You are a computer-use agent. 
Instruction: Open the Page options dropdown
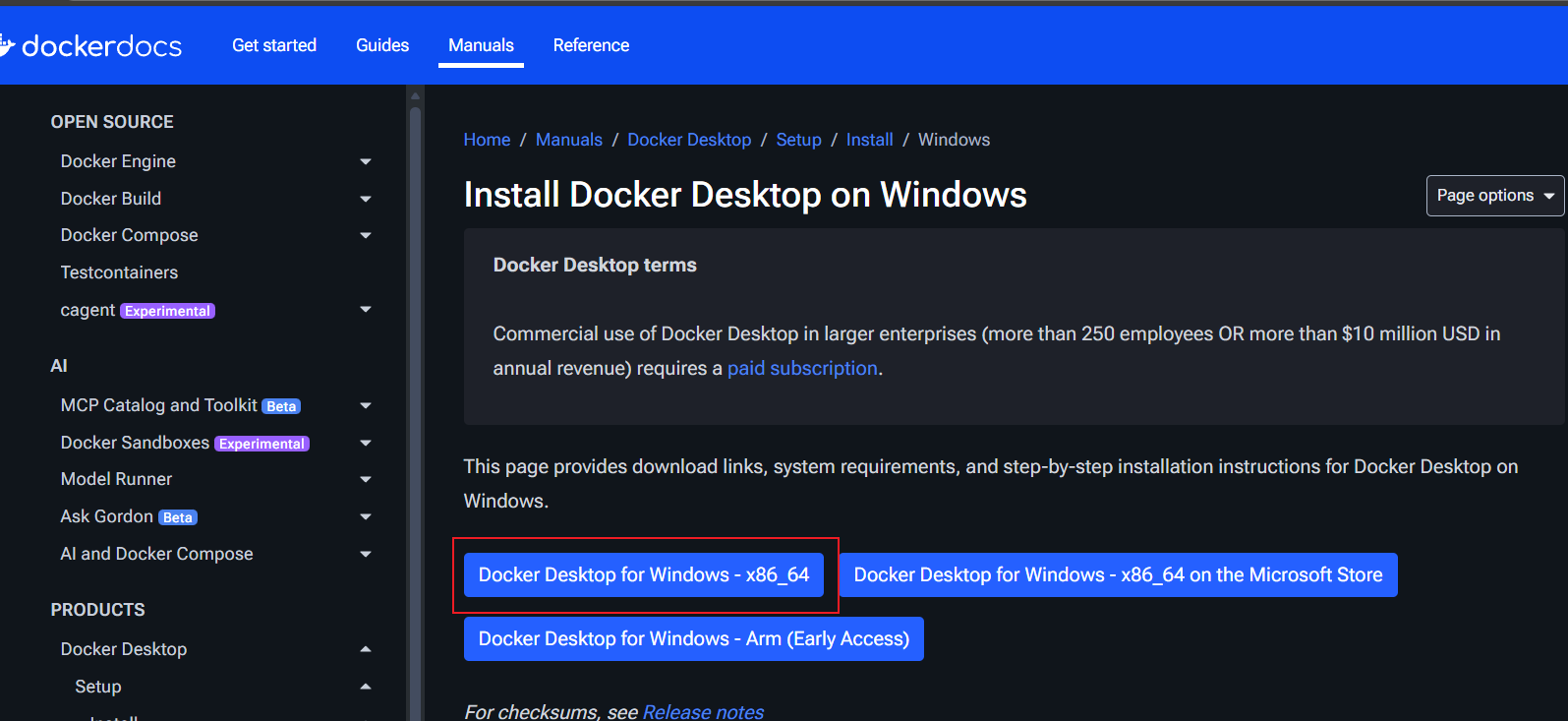point(1494,196)
